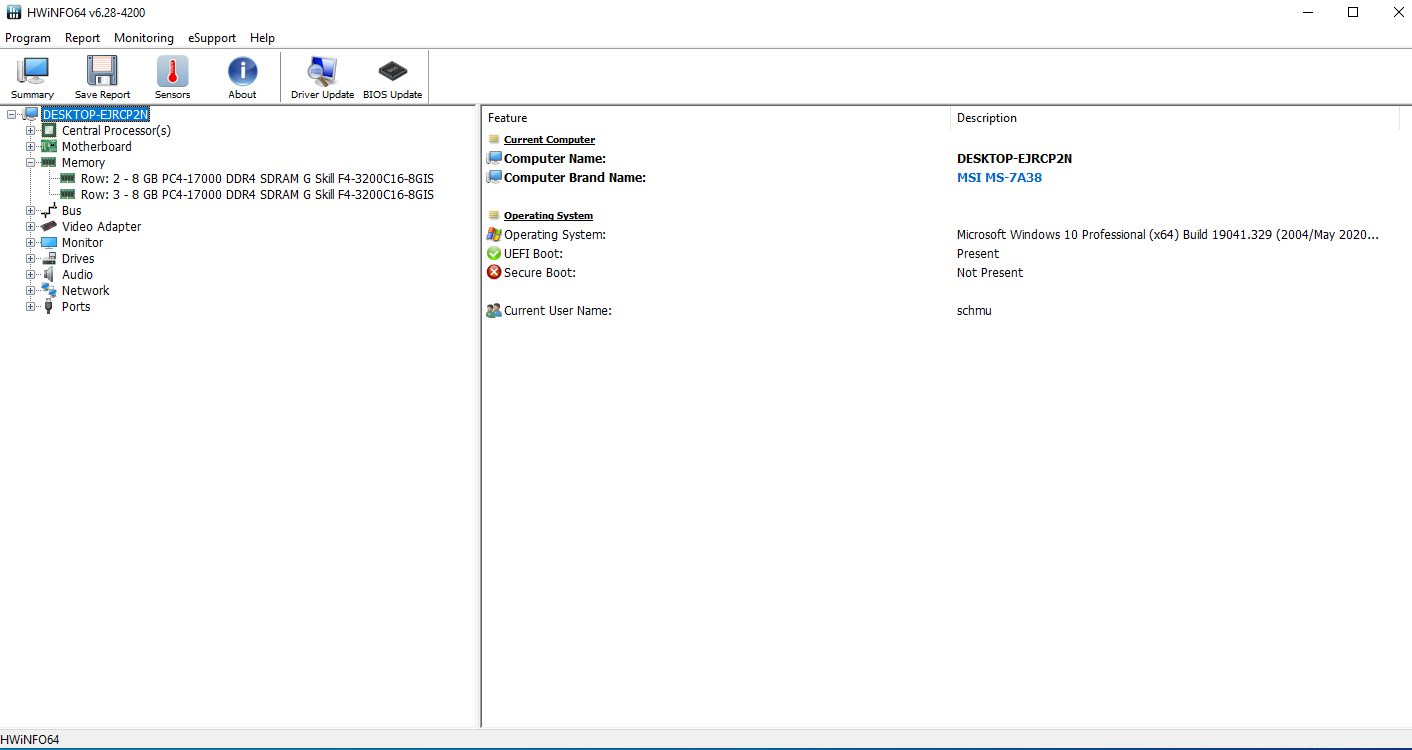
Task: Click the DESKTOP-EJRCP2N description value
Action: click(x=1014, y=158)
